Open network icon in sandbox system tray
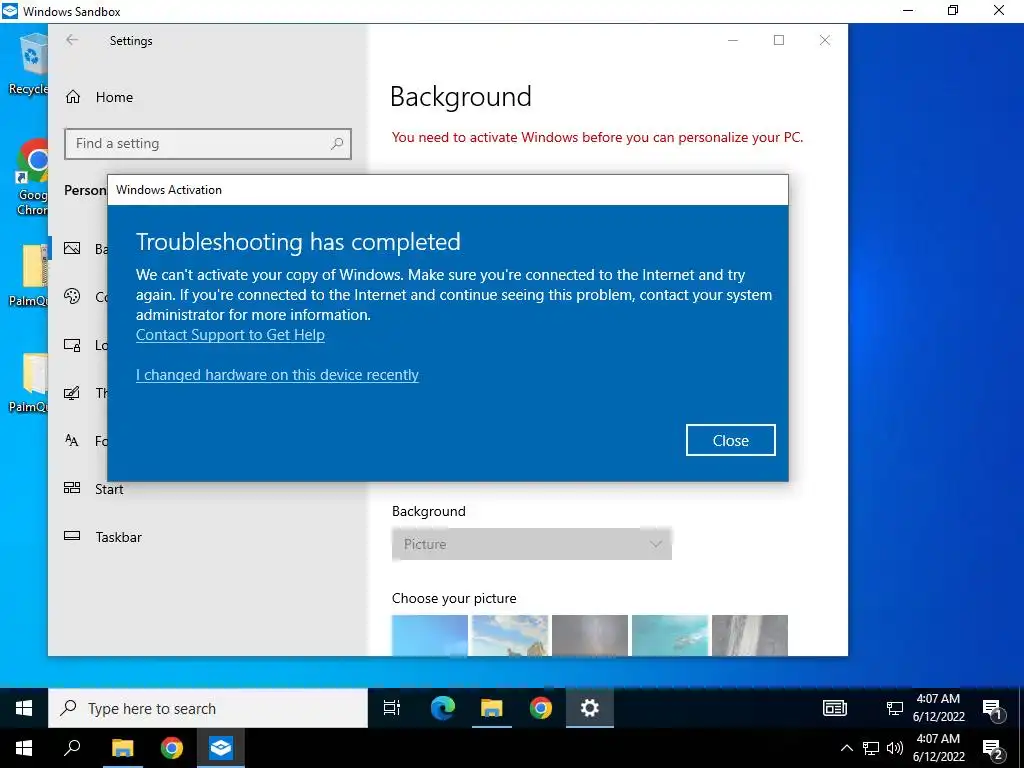The width and height of the screenshot is (1024, 768). tap(894, 709)
